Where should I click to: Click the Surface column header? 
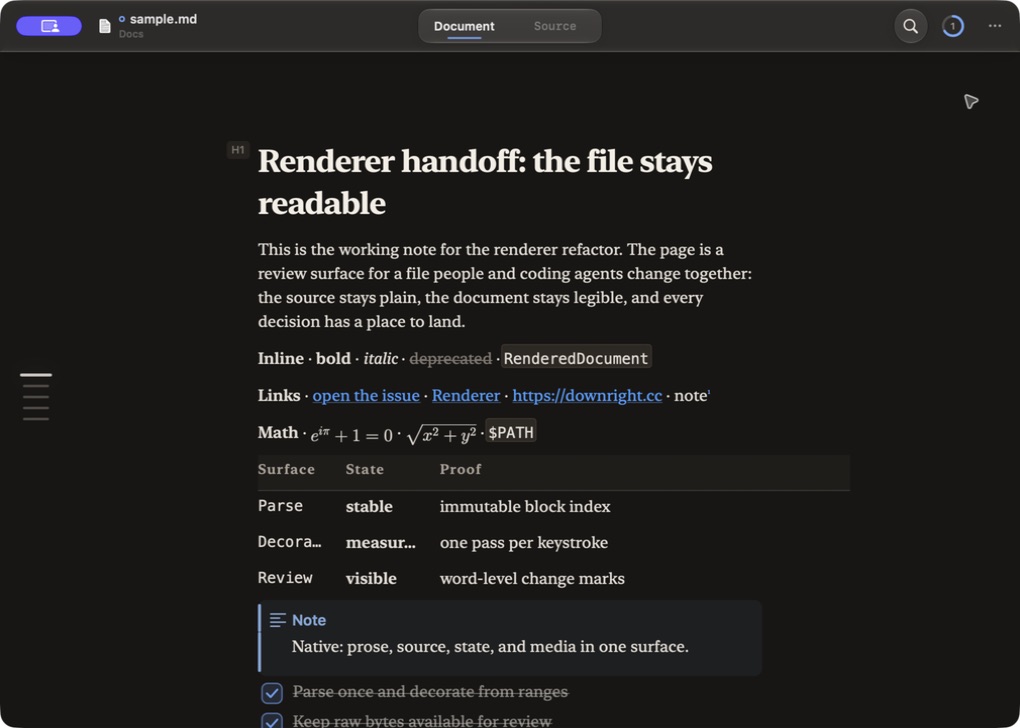pos(286,469)
